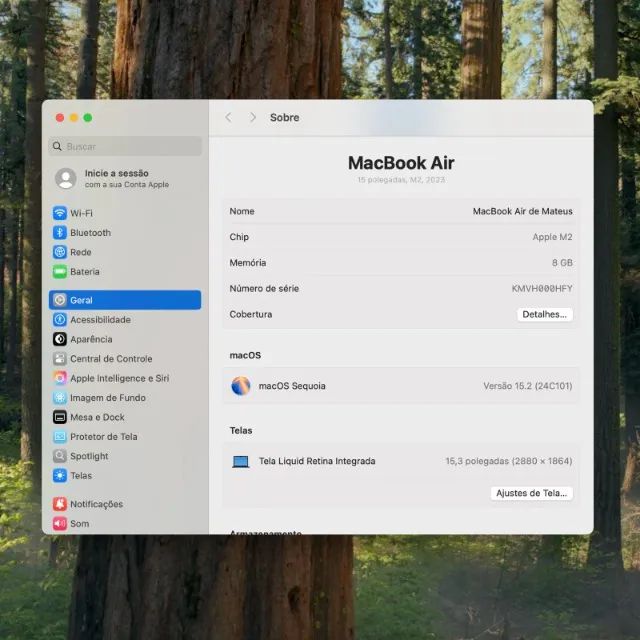Select Central de Controle label

click(x=111, y=359)
